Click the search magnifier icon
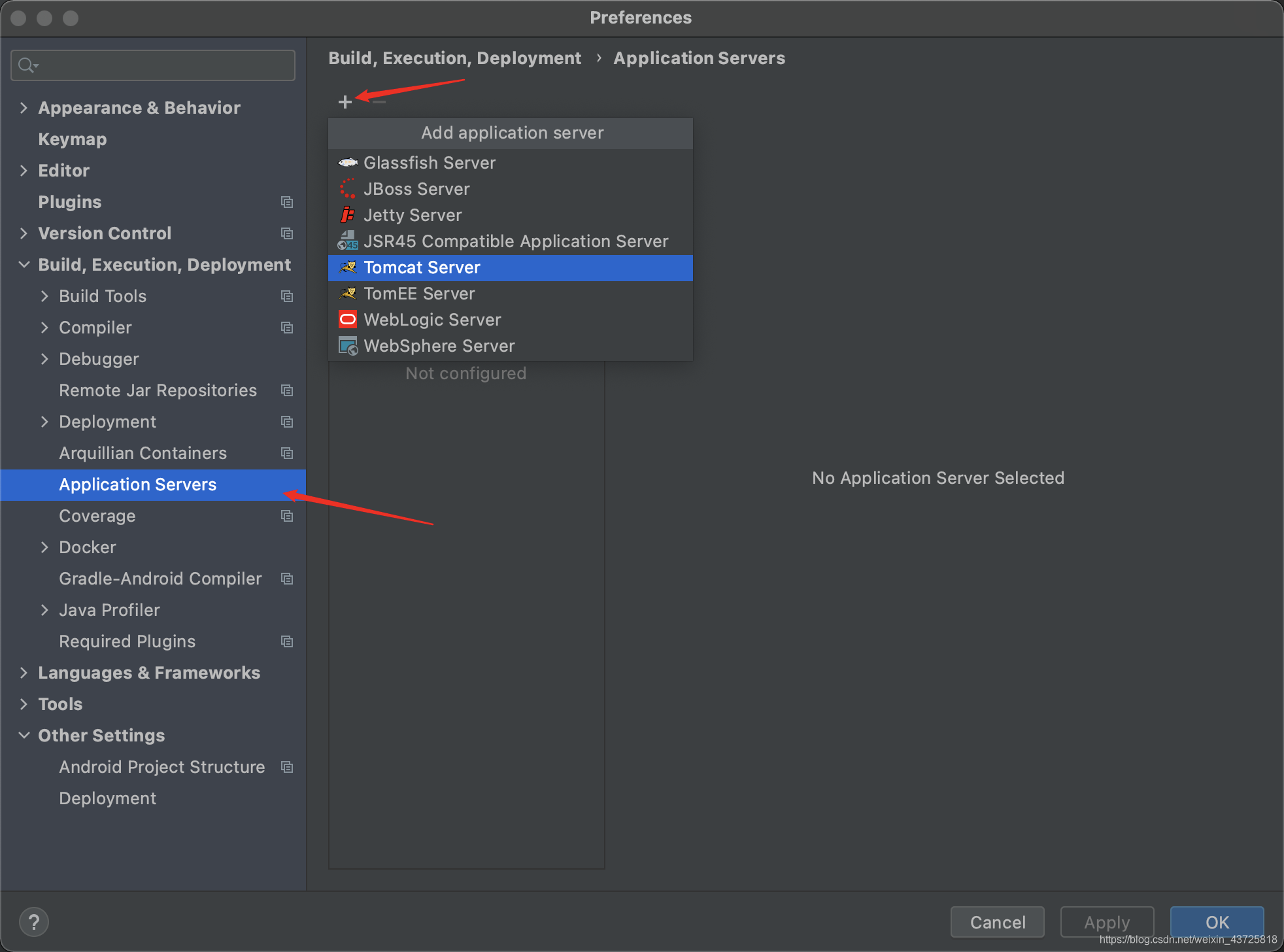Viewport: 1284px width, 952px height. pos(28,65)
